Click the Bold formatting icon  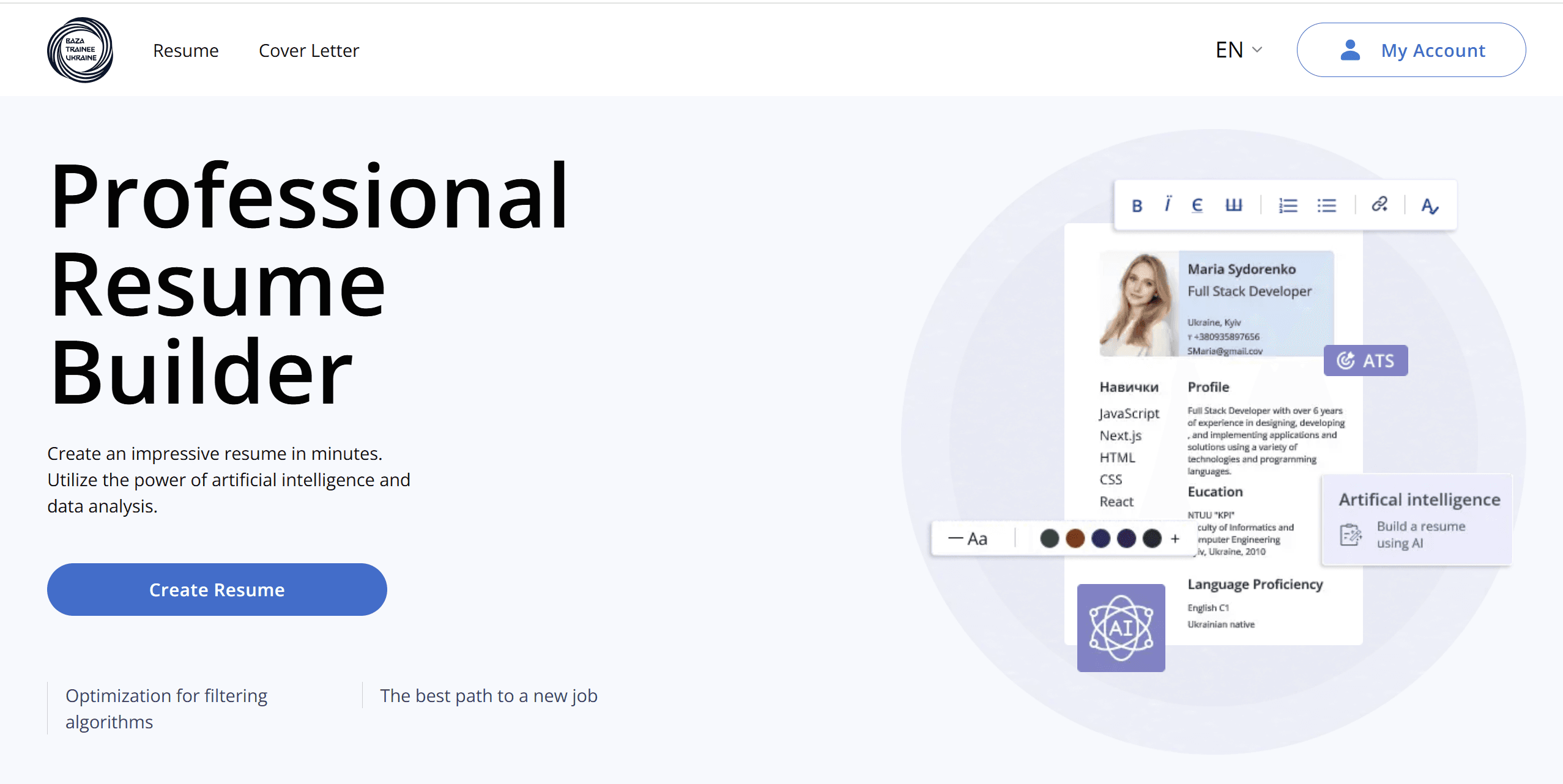coord(1137,206)
